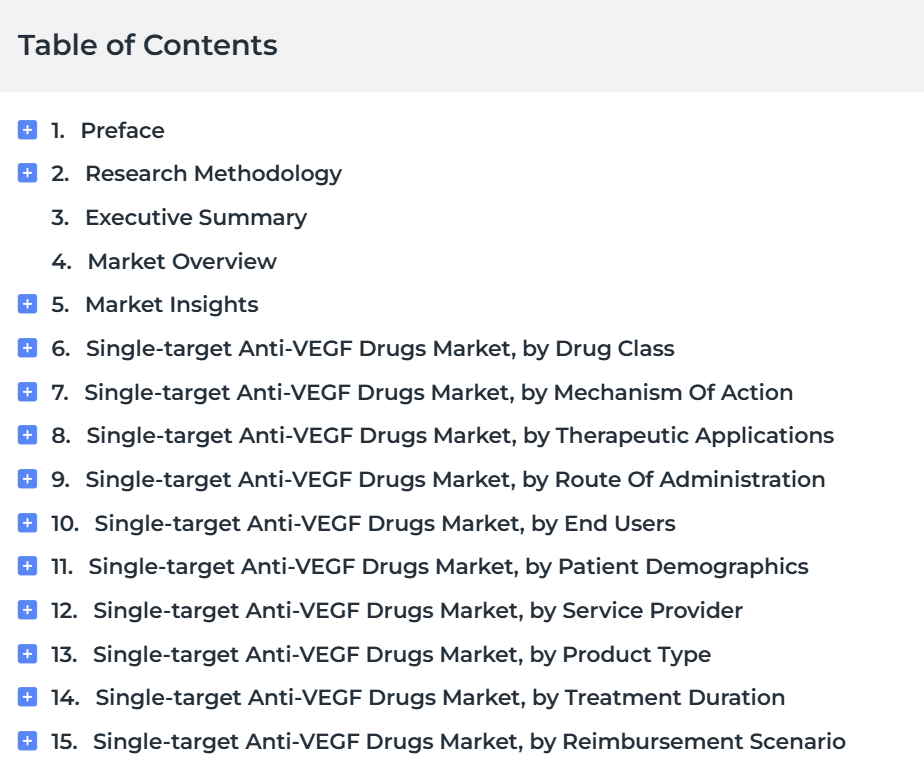Click plus icon beside Mechanism Of Action
Viewport: 924px width, 763px height.
[27, 392]
